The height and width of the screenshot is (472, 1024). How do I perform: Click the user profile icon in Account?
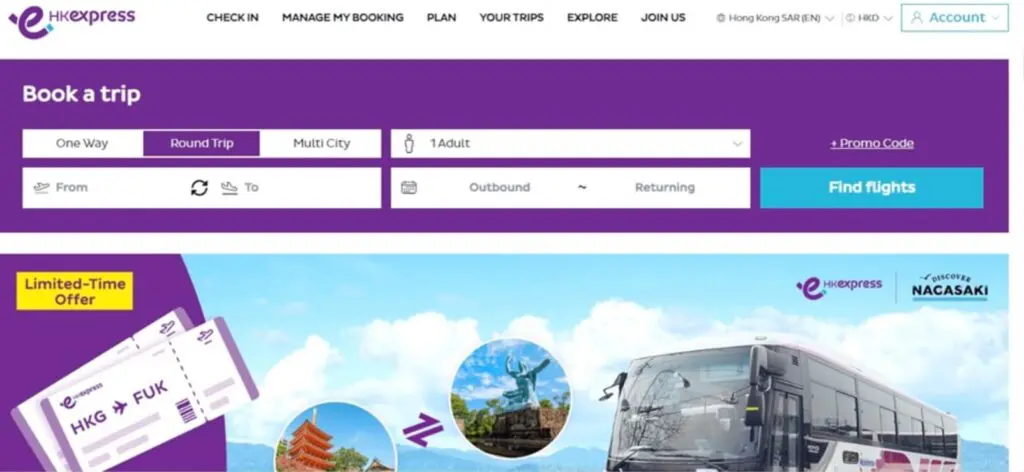click(917, 18)
